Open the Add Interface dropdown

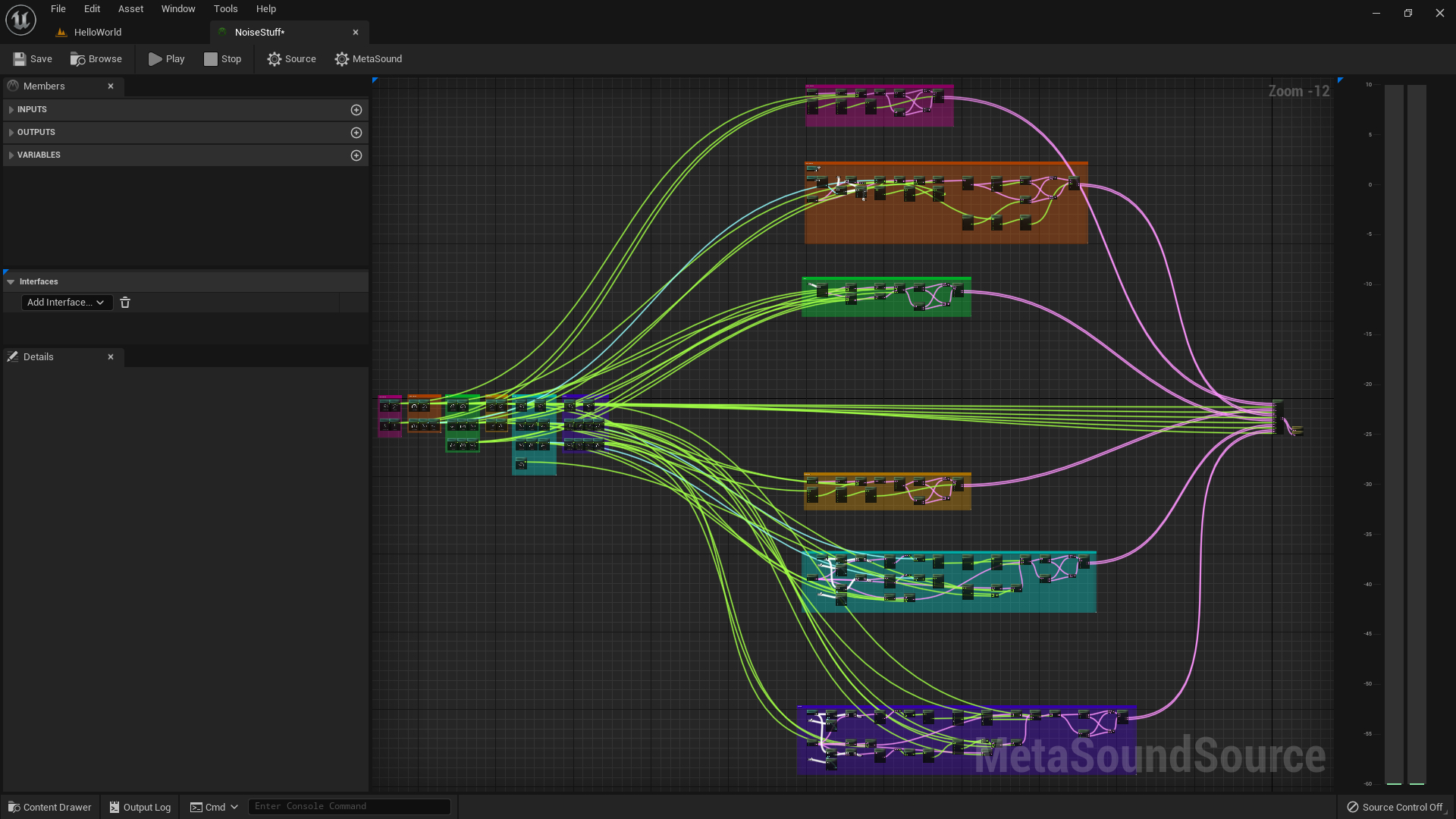[67, 303]
